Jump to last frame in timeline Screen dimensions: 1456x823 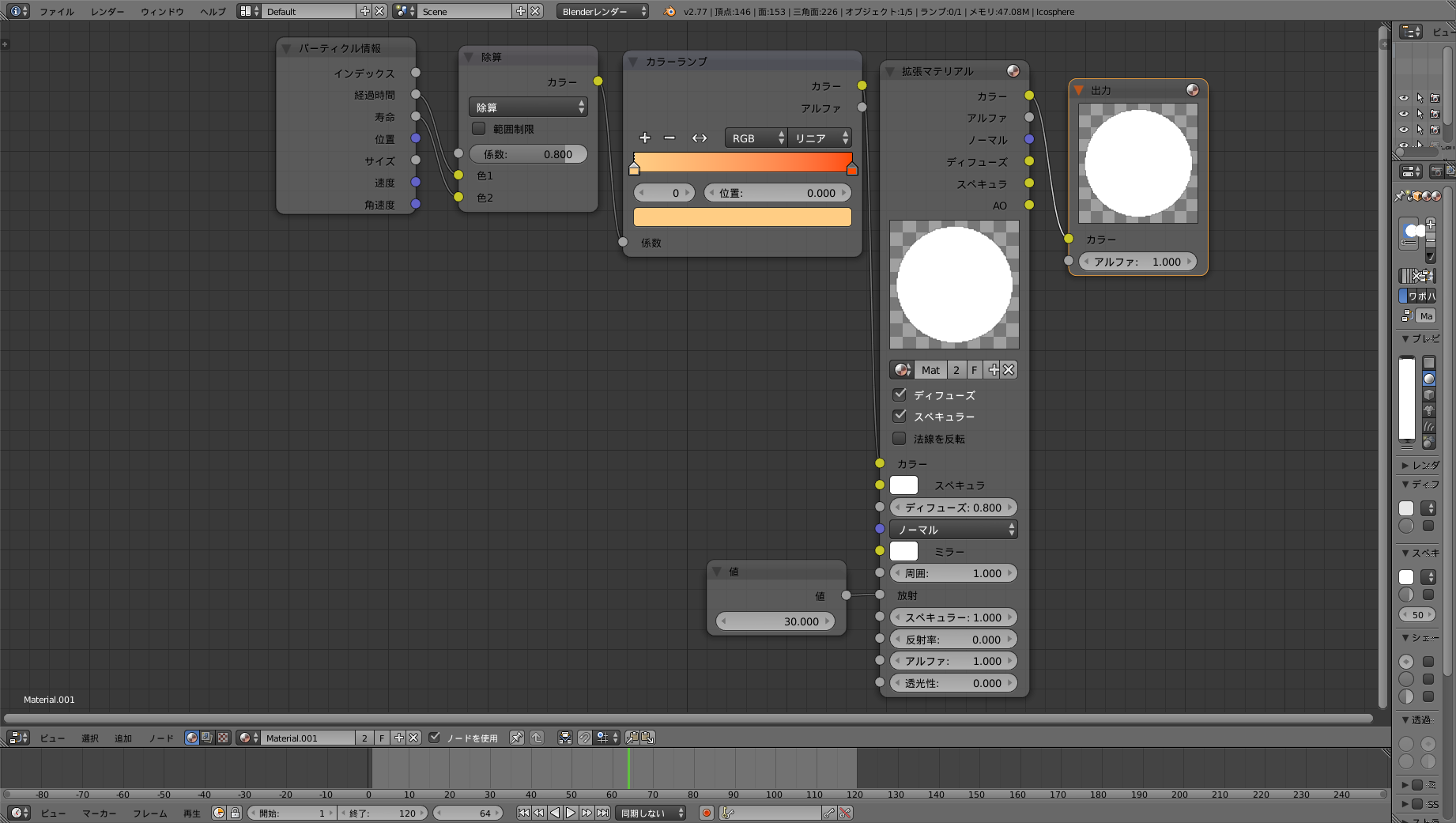coord(602,813)
